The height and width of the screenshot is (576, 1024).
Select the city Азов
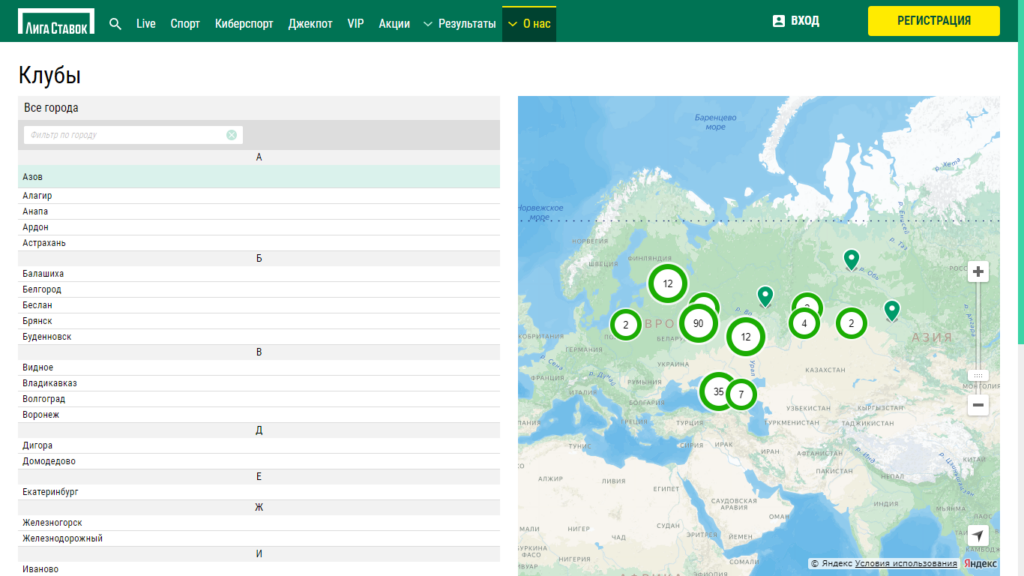259,177
